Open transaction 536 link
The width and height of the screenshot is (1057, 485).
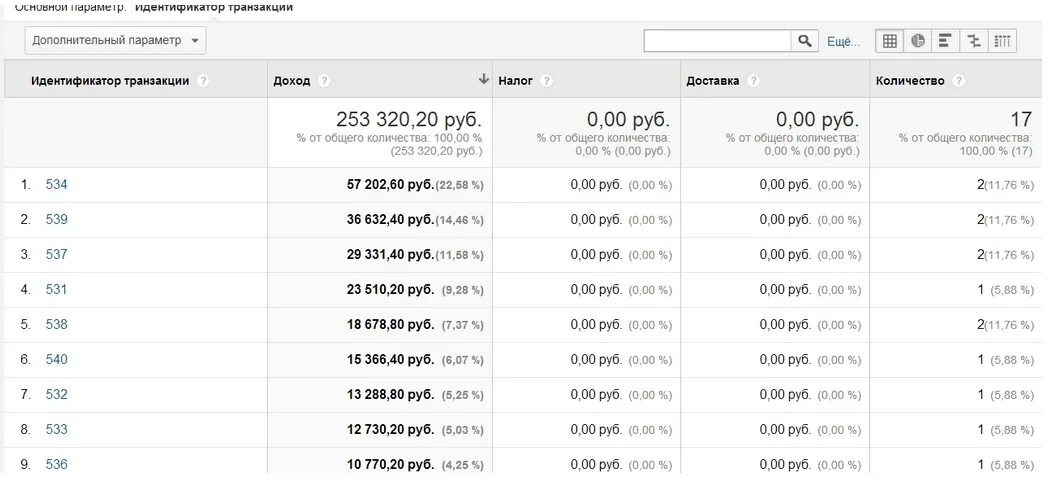click(57, 465)
